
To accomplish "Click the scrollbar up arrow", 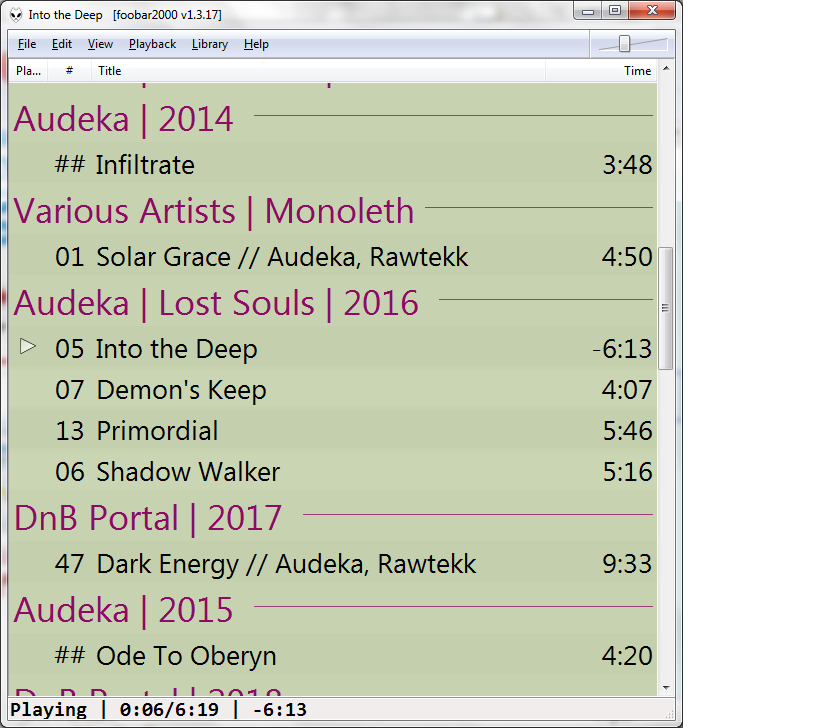I will [666, 69].
